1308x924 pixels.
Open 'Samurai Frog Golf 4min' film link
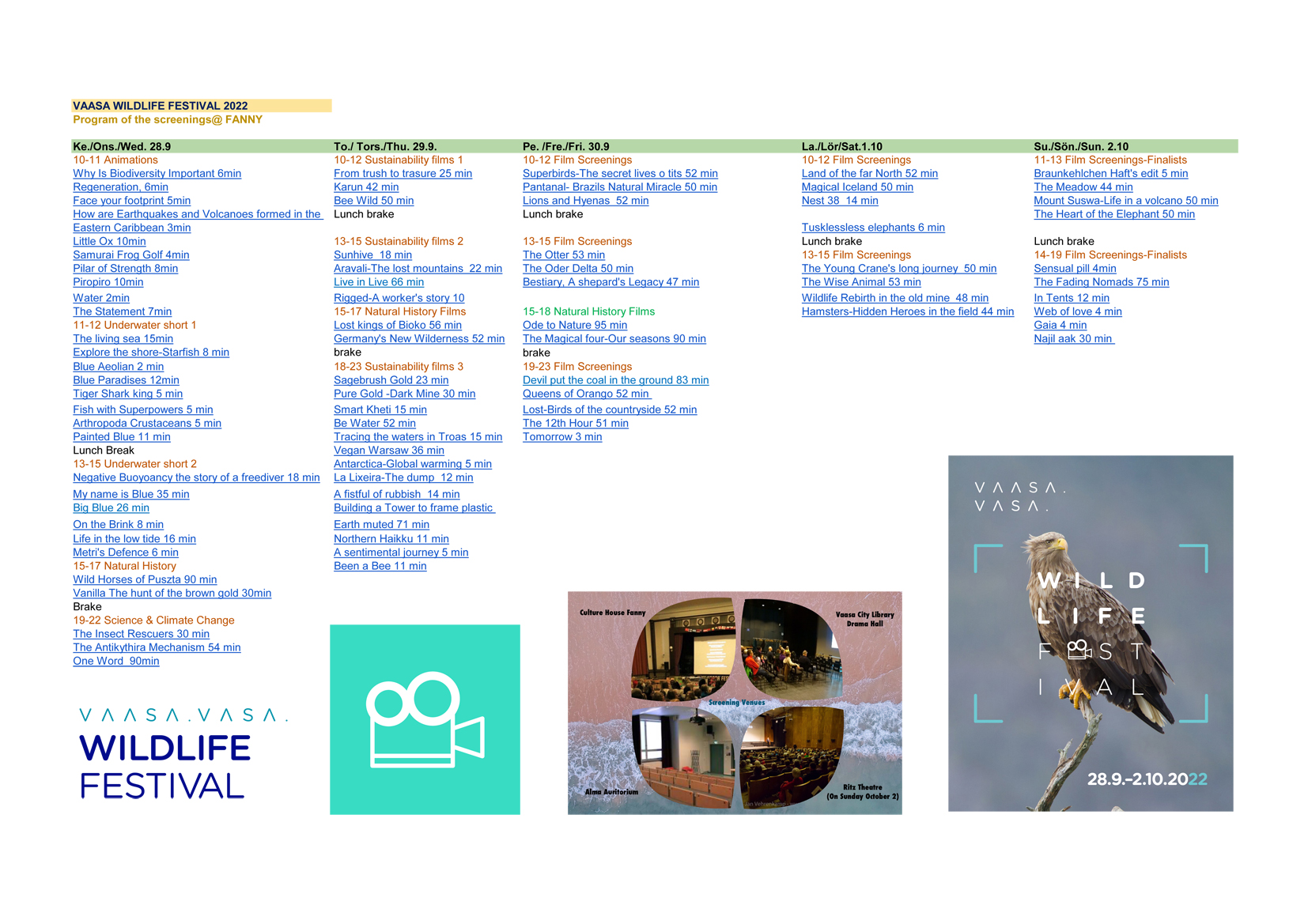pos(130,255)
